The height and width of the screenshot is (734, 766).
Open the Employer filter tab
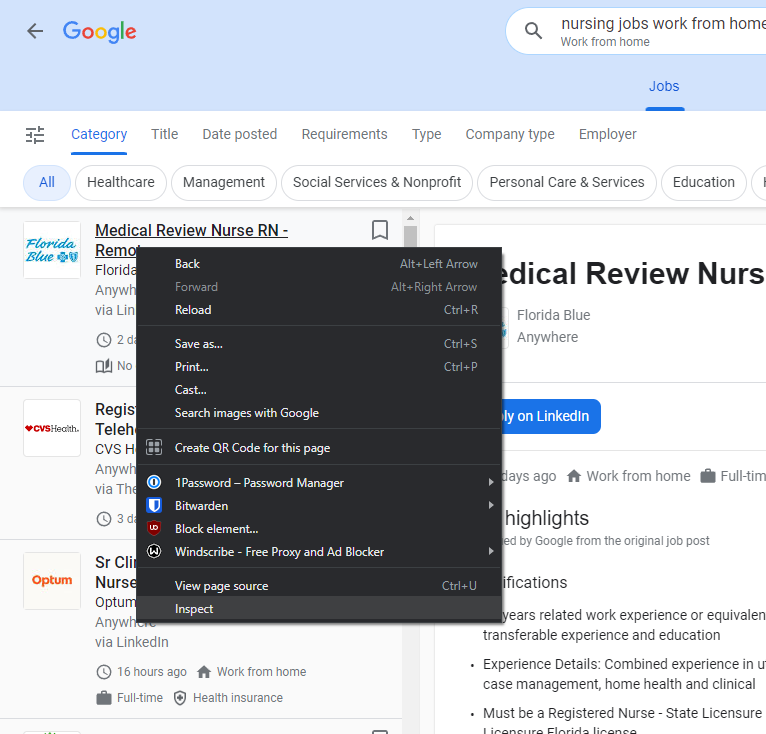point(608,134)
